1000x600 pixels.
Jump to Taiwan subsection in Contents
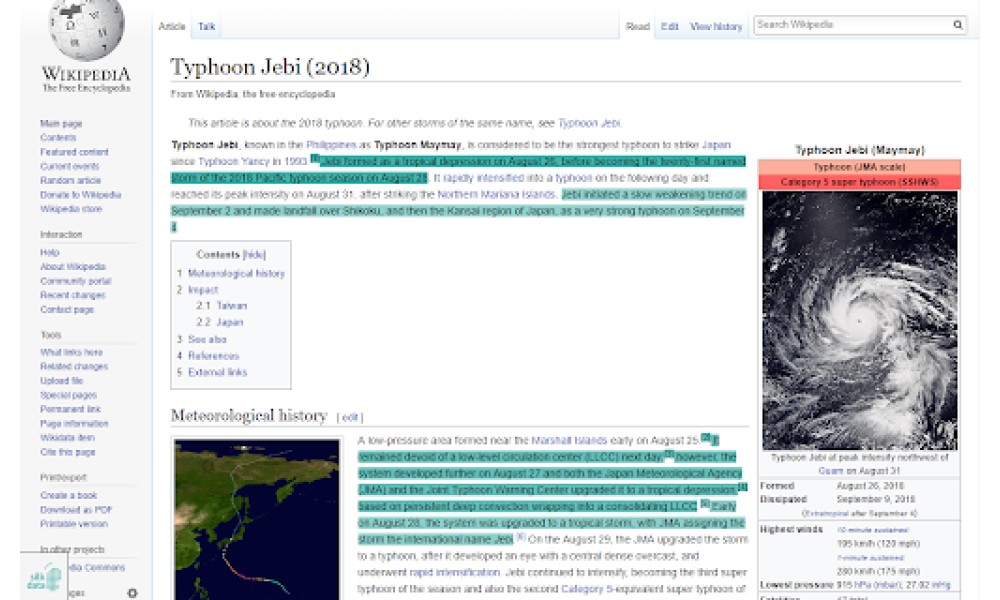tap(231, 306)
